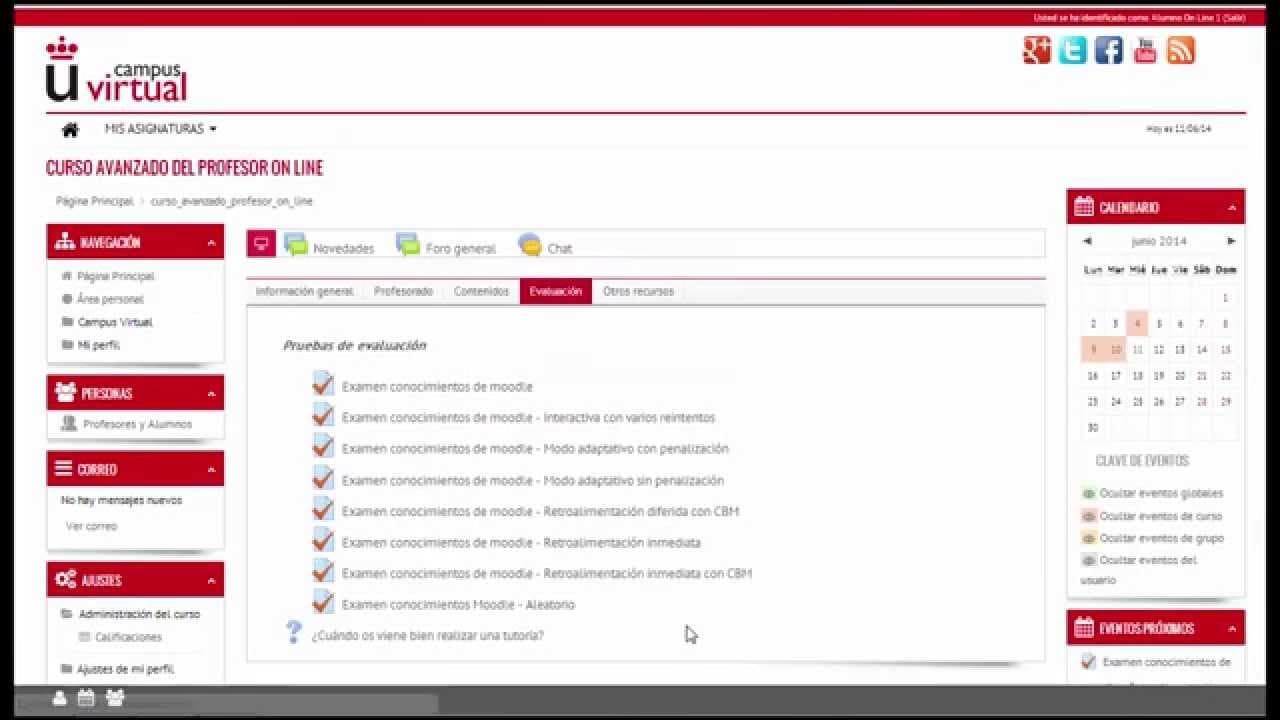
Task: Open the Mis Asignaturas dropdown menu
Action: point(160,129)
